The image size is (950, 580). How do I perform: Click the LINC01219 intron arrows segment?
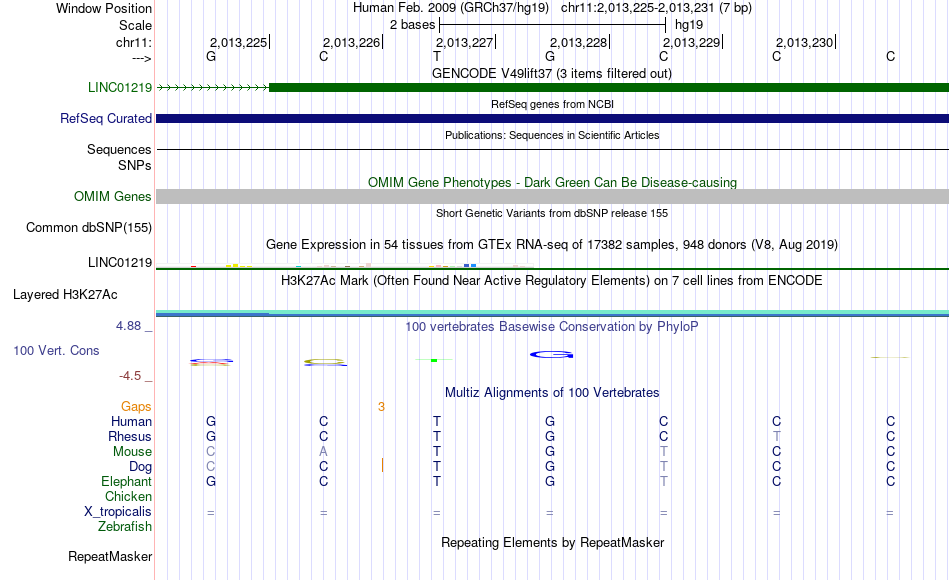pos(213,88)
